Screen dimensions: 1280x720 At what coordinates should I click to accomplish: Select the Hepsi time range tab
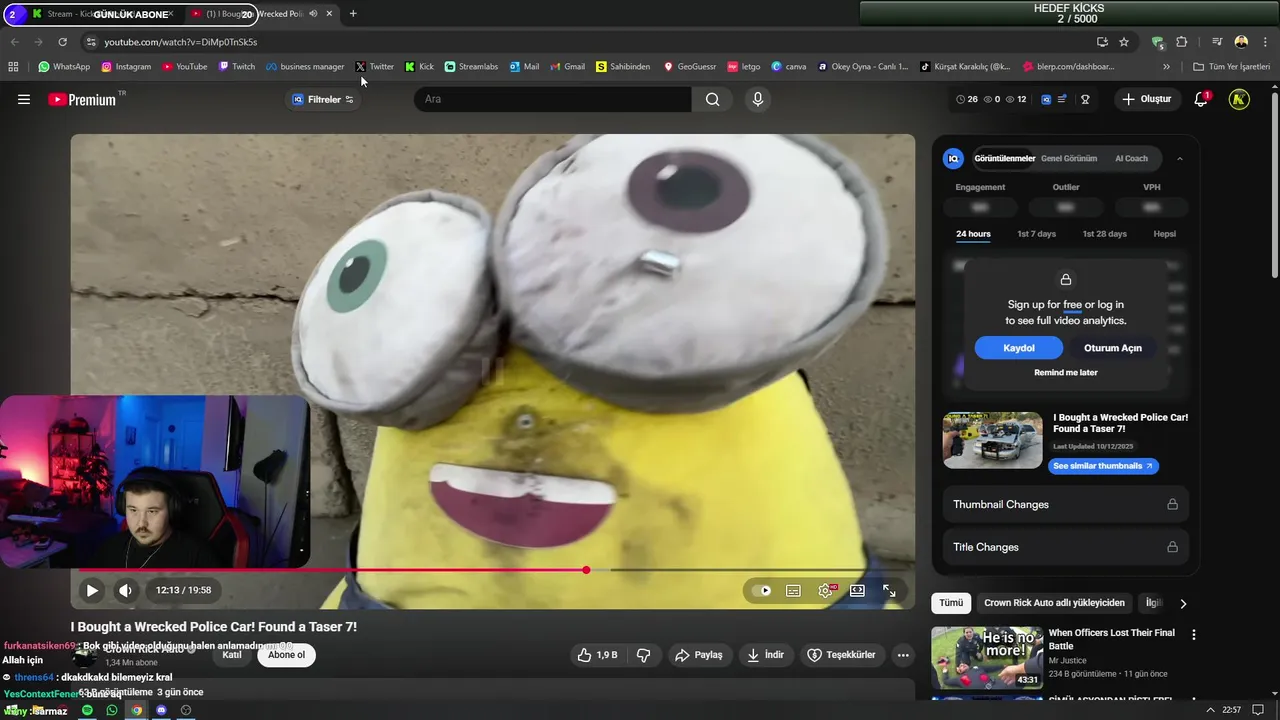tap(1164, 234)
